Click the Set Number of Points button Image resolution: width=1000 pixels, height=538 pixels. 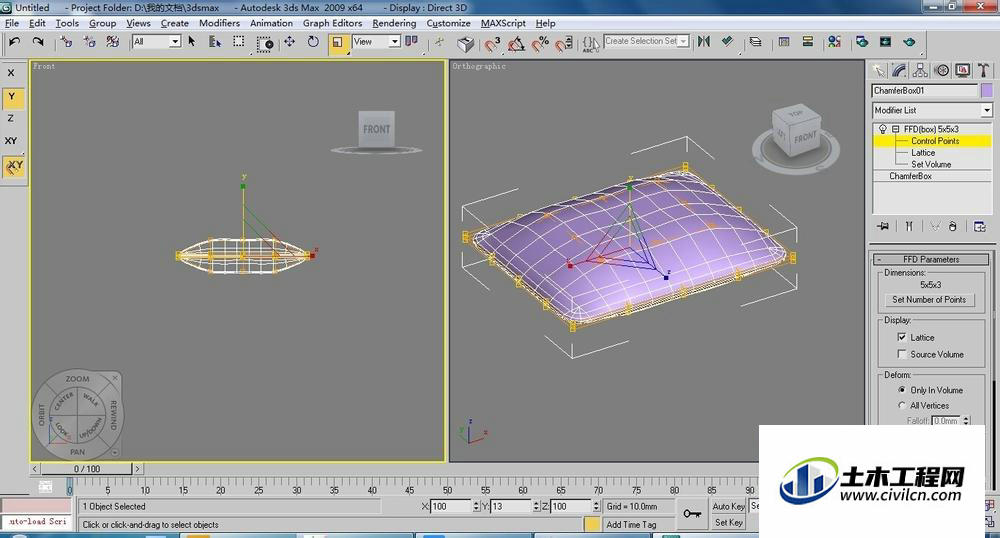[929, 300]
